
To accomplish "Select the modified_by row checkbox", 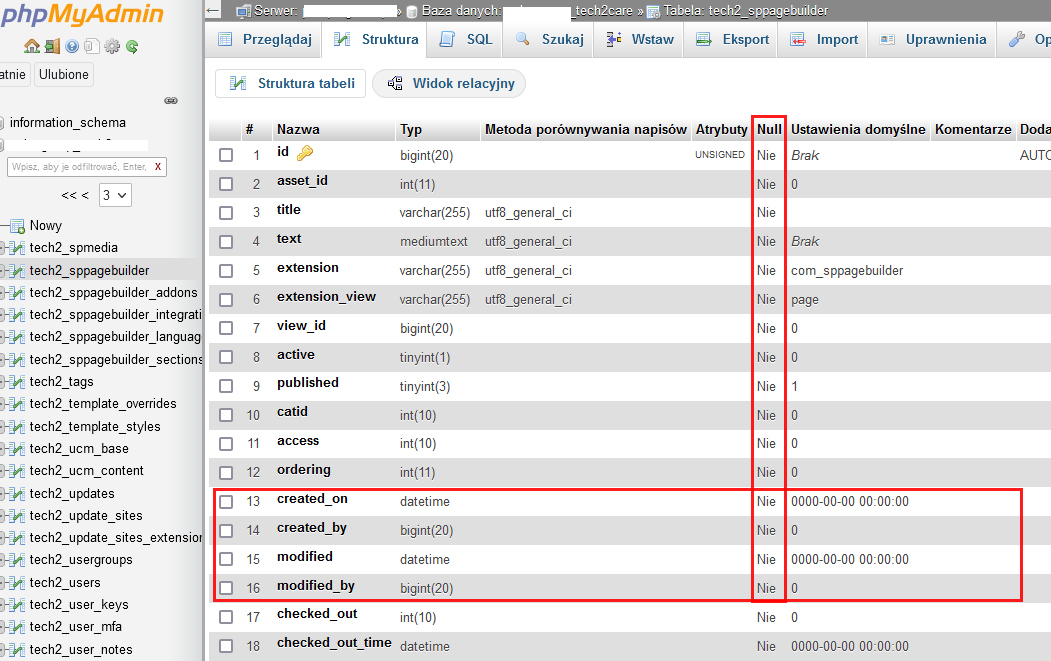I will coord(226,588).
